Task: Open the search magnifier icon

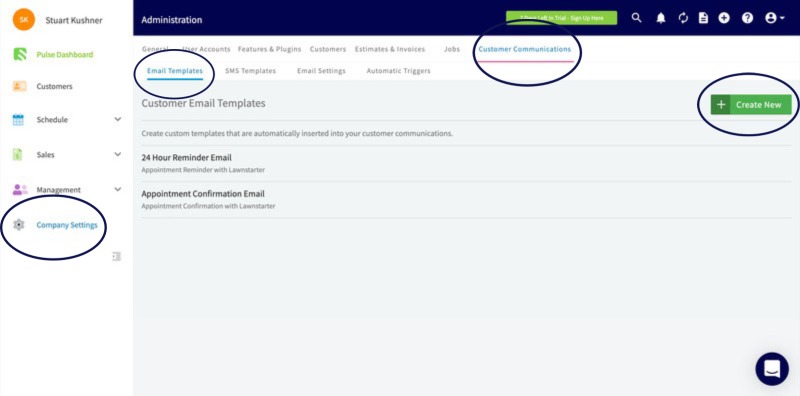Action: (636, 18)
